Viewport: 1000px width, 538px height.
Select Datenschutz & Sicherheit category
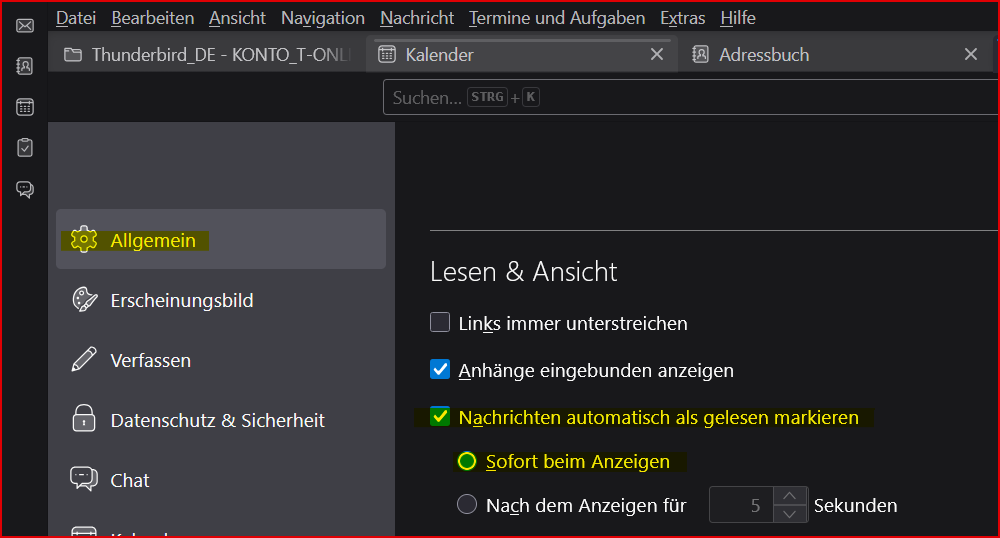click(221, 419)
